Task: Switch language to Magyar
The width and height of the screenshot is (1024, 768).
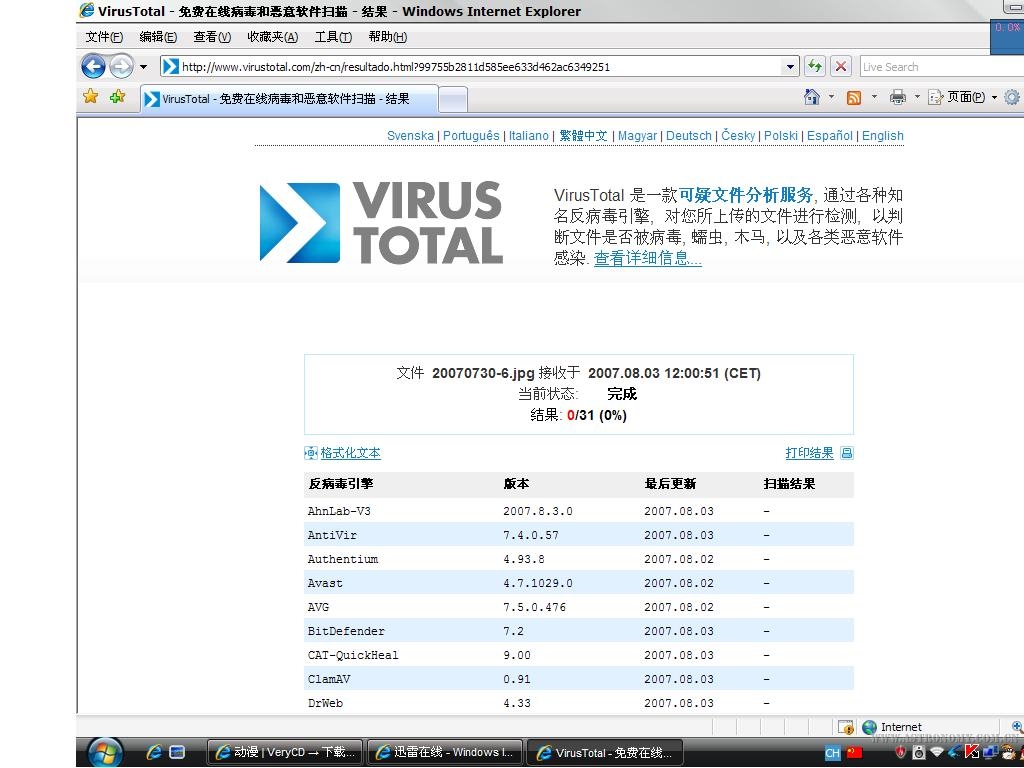Action: (637, 135)
